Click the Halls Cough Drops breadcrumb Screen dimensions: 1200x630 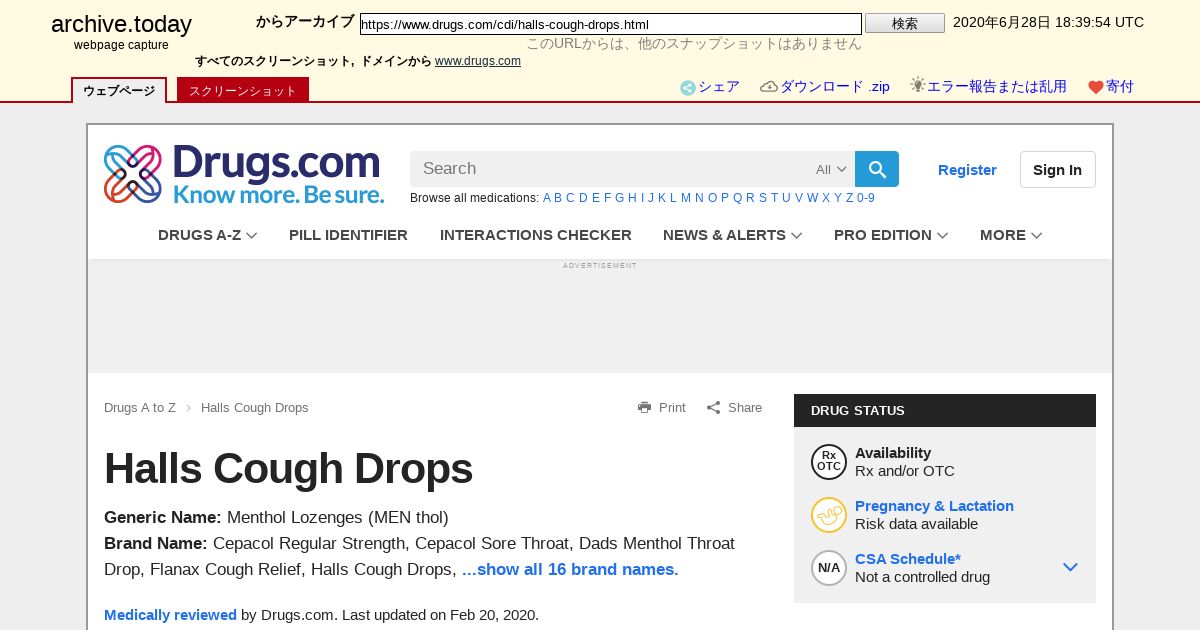pos(255,408)
